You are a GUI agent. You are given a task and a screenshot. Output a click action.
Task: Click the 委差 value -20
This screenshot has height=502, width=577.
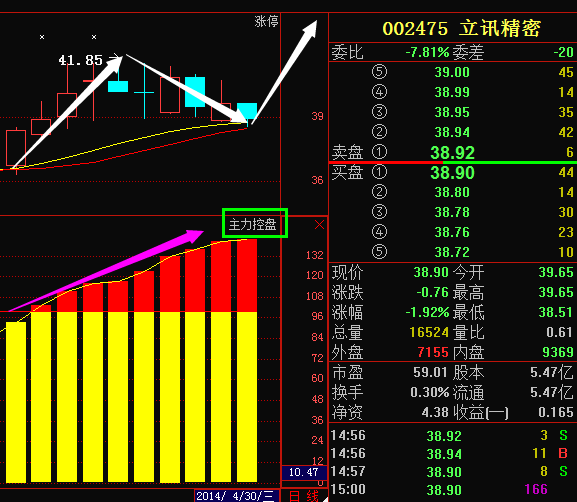pyautogui.click(x=563, y=52)
